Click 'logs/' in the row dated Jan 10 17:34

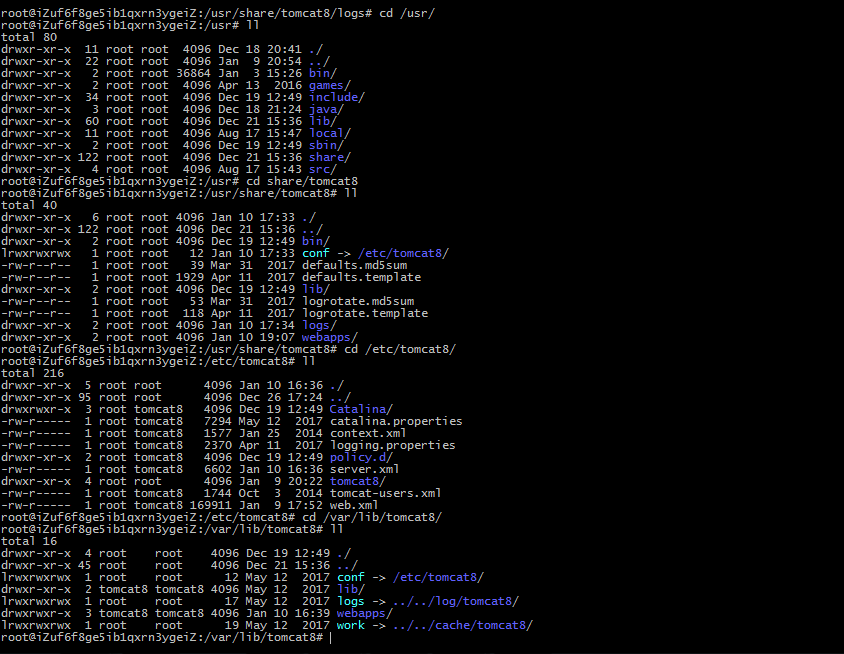pyautogui.click(x=319, y=325)
